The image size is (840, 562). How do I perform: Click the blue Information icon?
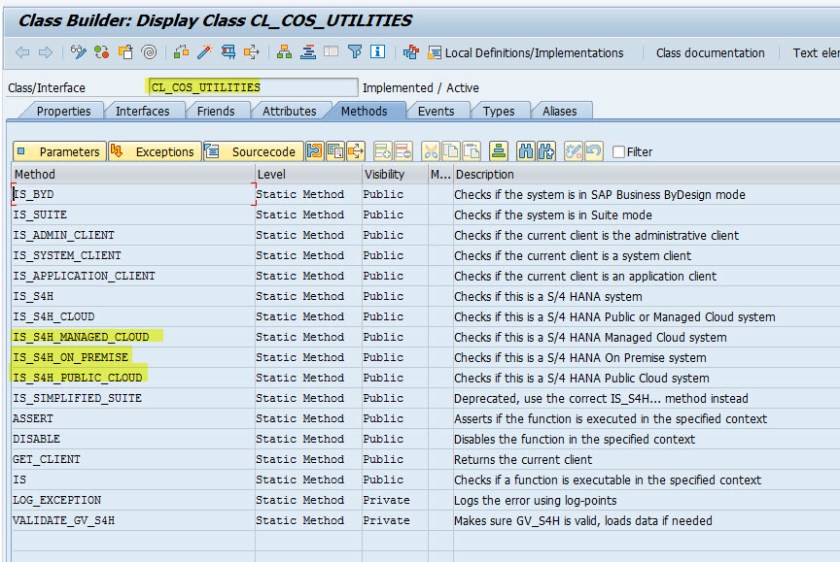pyautogui.click(x=378, y=52)
